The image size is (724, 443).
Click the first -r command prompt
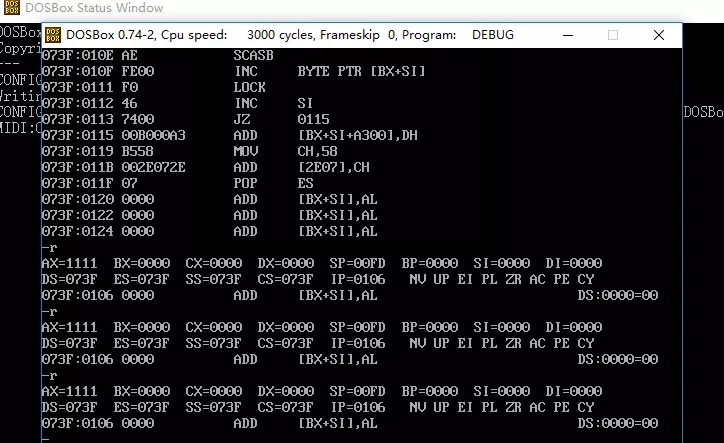(x=47, y=247)
